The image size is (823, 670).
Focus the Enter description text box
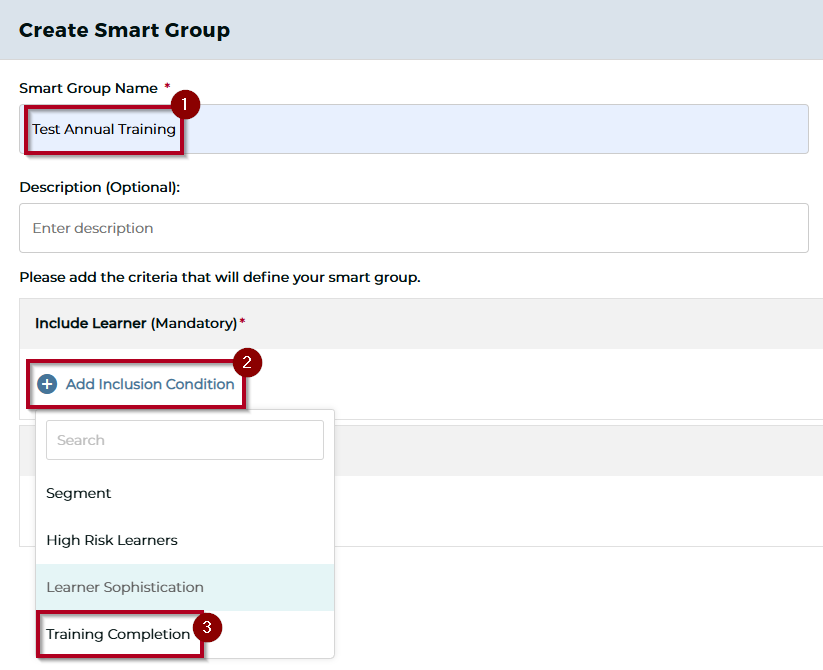click(x=413, y=228)
